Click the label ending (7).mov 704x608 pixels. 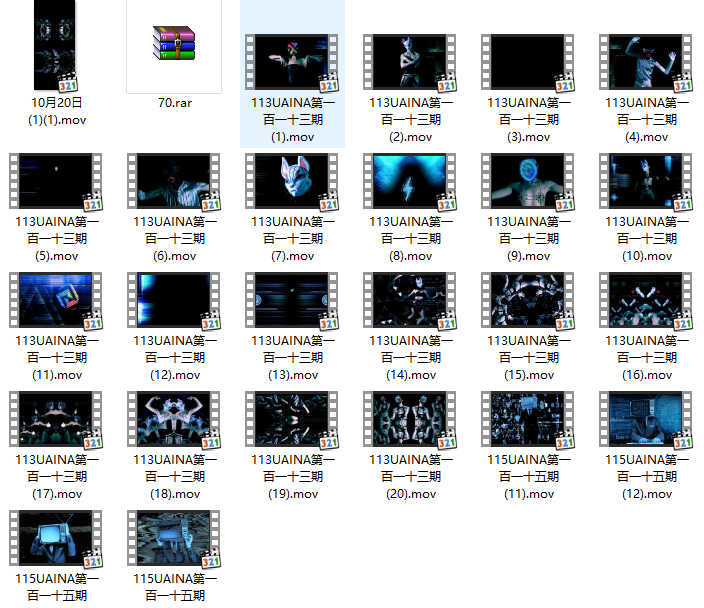293,239
